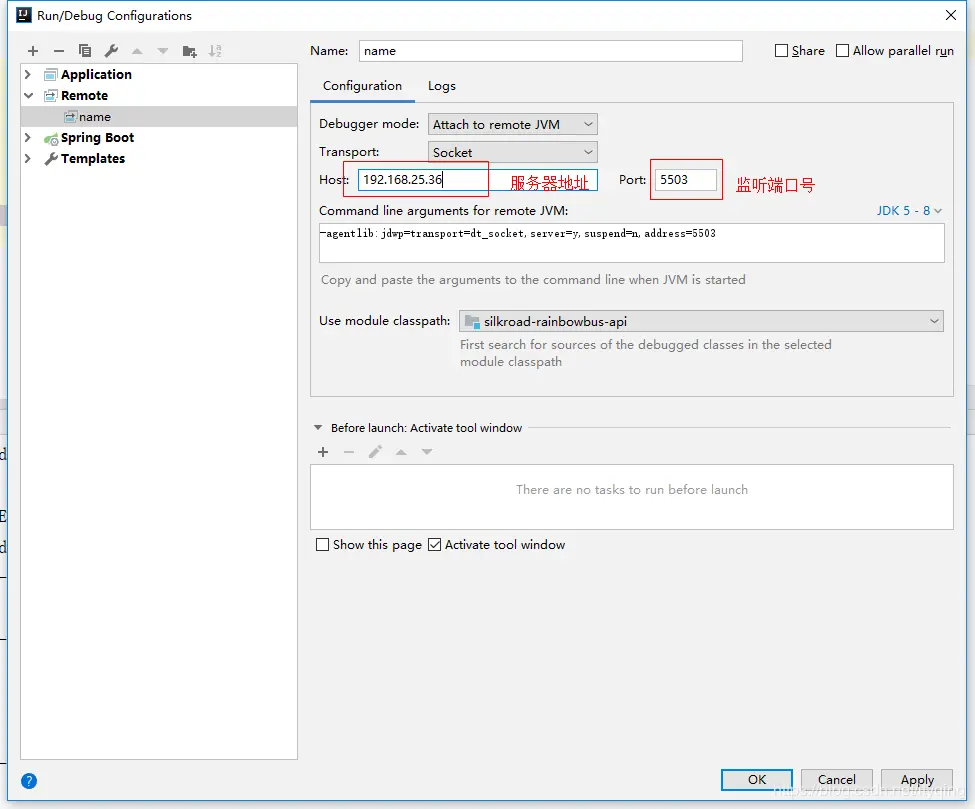Click the Host address input field
This screenshot has height=809, width=975.
click(x=478, y=180)
